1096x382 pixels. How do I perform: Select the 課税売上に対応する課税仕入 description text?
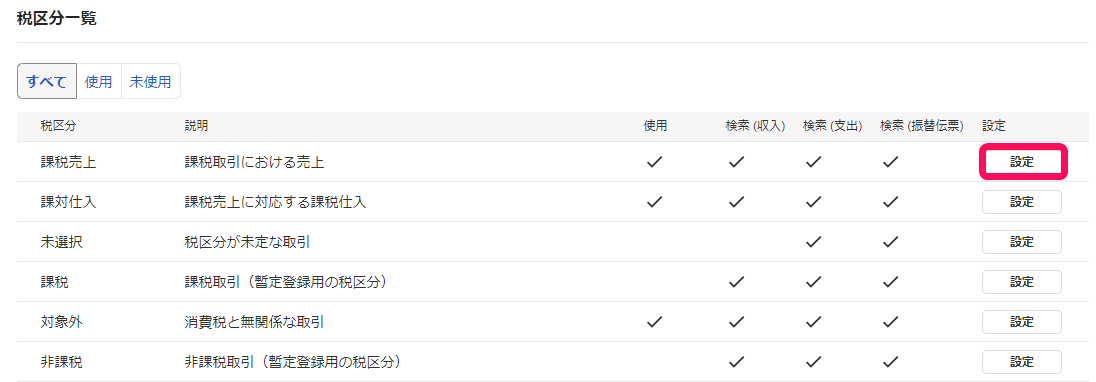pyautogui.click(x=275, y=203)
